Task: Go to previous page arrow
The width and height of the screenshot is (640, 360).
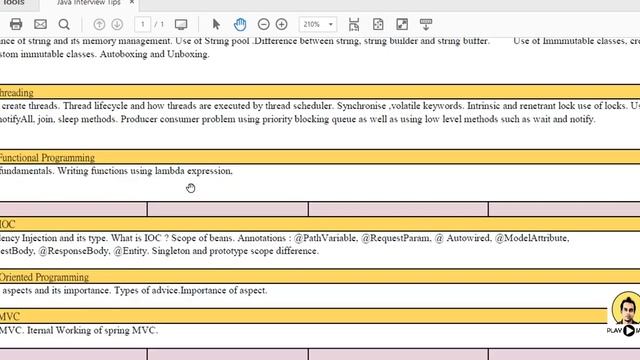Action: point(99,24)
